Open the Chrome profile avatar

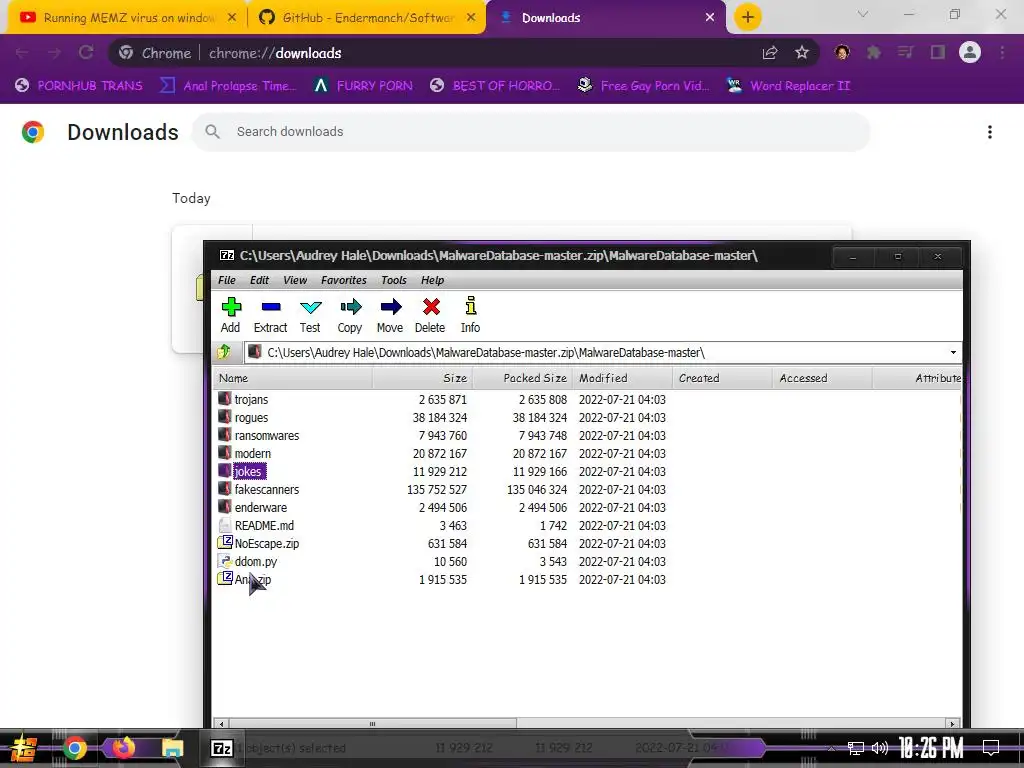pos(970,52)
